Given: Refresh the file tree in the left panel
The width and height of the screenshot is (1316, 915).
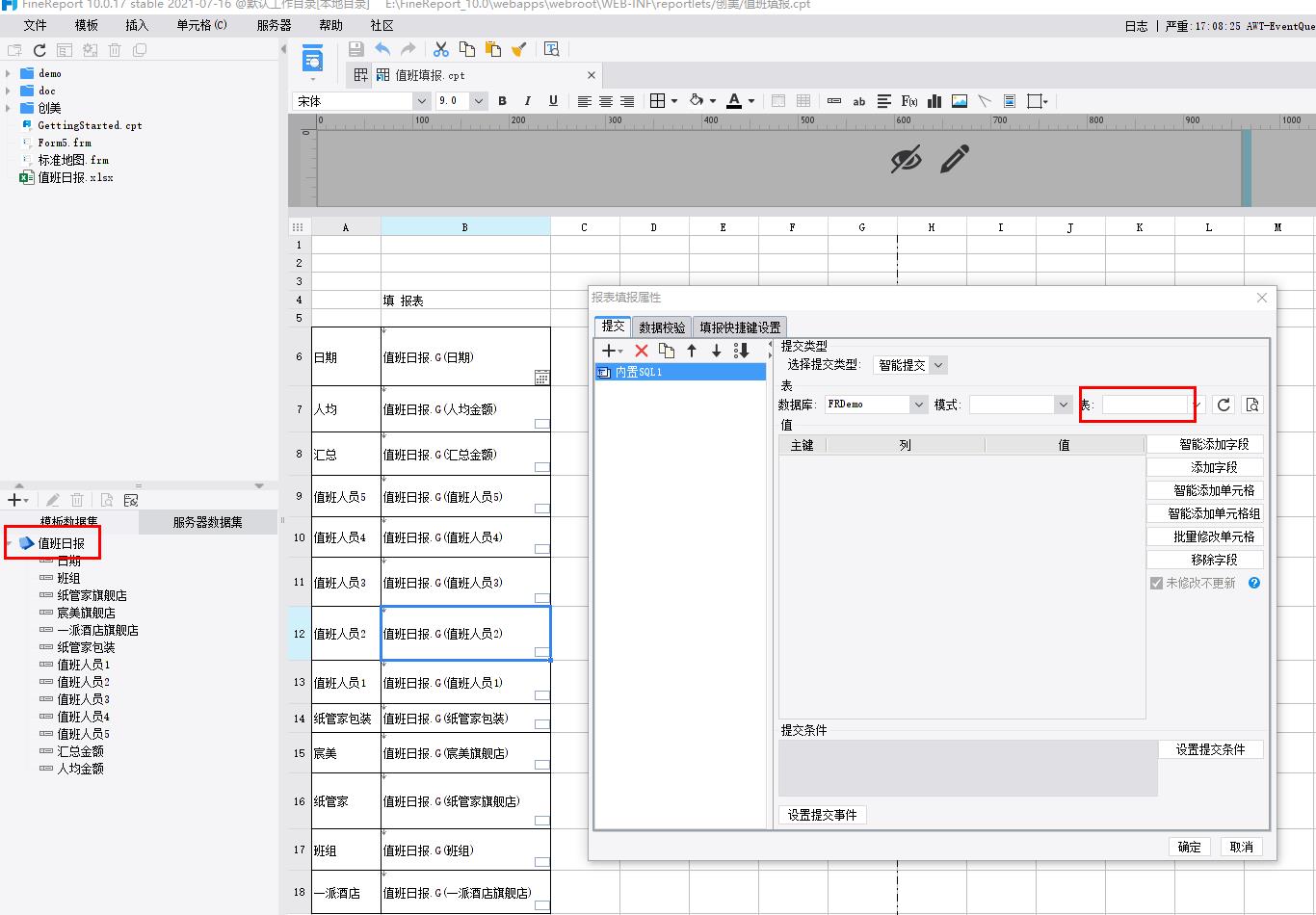Looking at the screenshot, I should tap(39, 50).
